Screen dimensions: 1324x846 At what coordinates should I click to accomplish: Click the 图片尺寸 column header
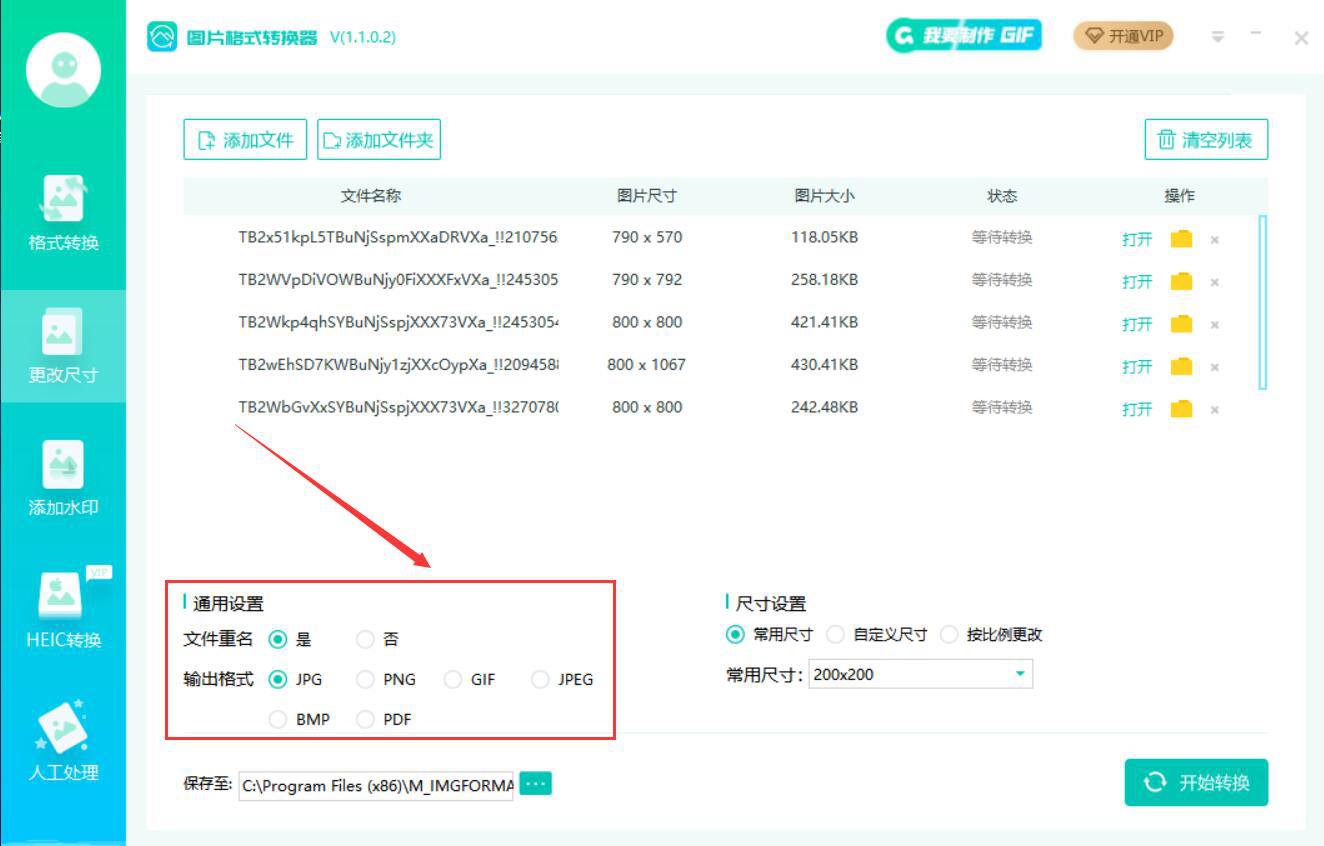click(x=647, y=196)
